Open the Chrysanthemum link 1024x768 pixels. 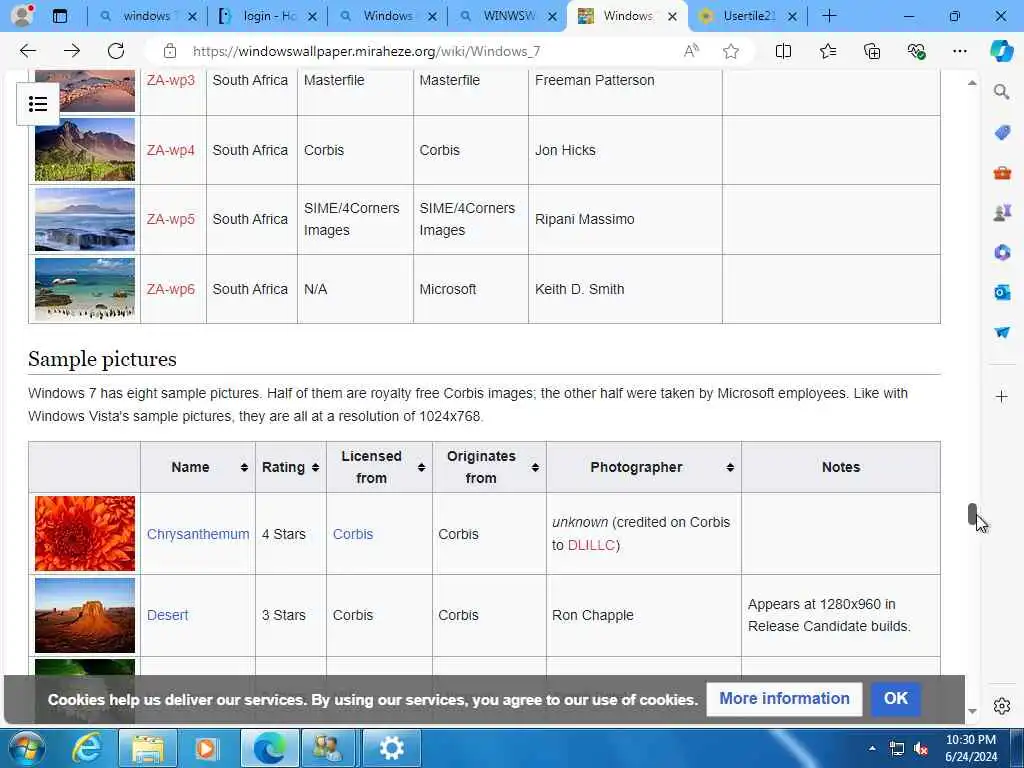pos(198,534)
